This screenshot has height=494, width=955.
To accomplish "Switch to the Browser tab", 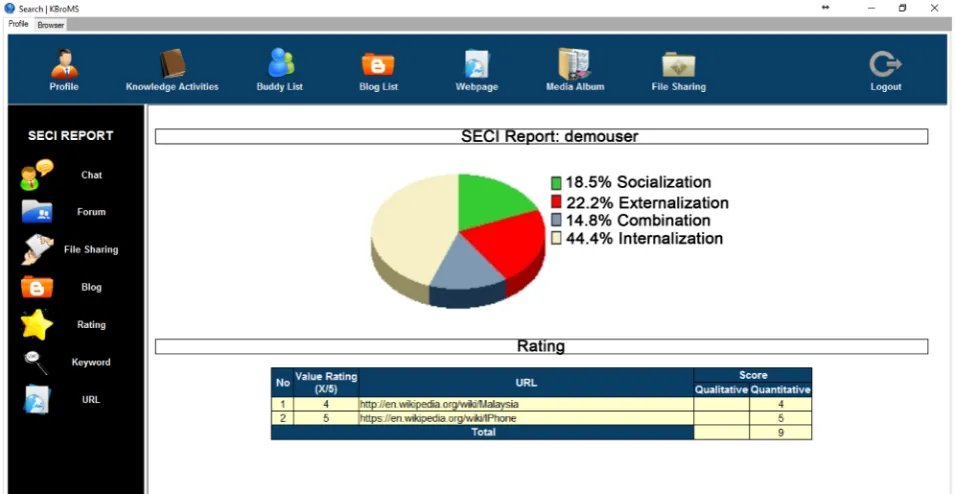I will (51, 25).
